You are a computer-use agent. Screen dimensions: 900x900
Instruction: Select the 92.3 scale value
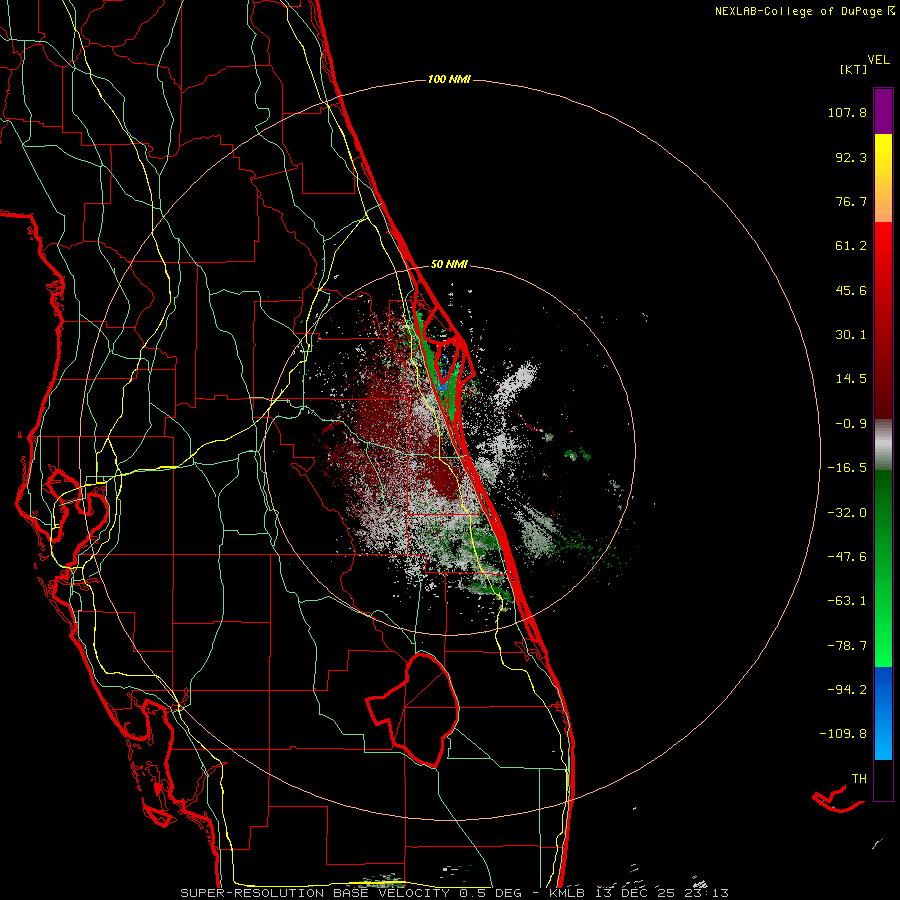[851, 157]
